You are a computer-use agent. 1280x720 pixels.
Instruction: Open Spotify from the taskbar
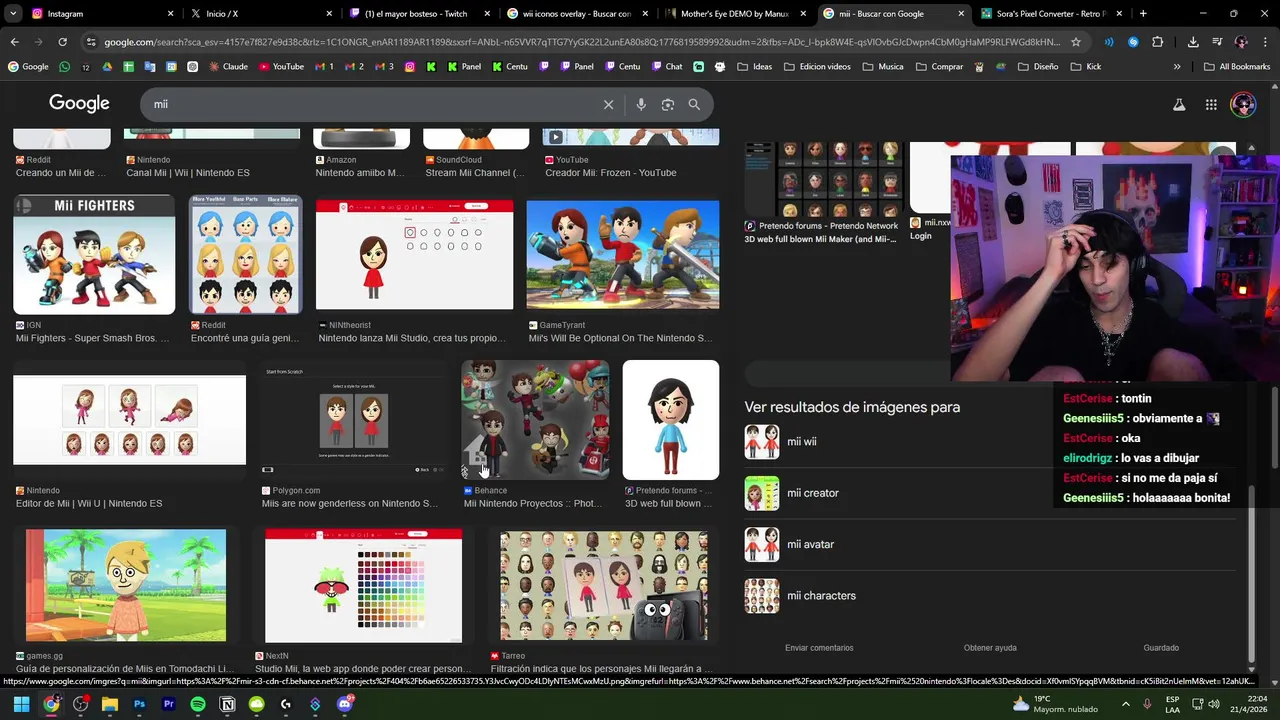[x=198, y=704]
